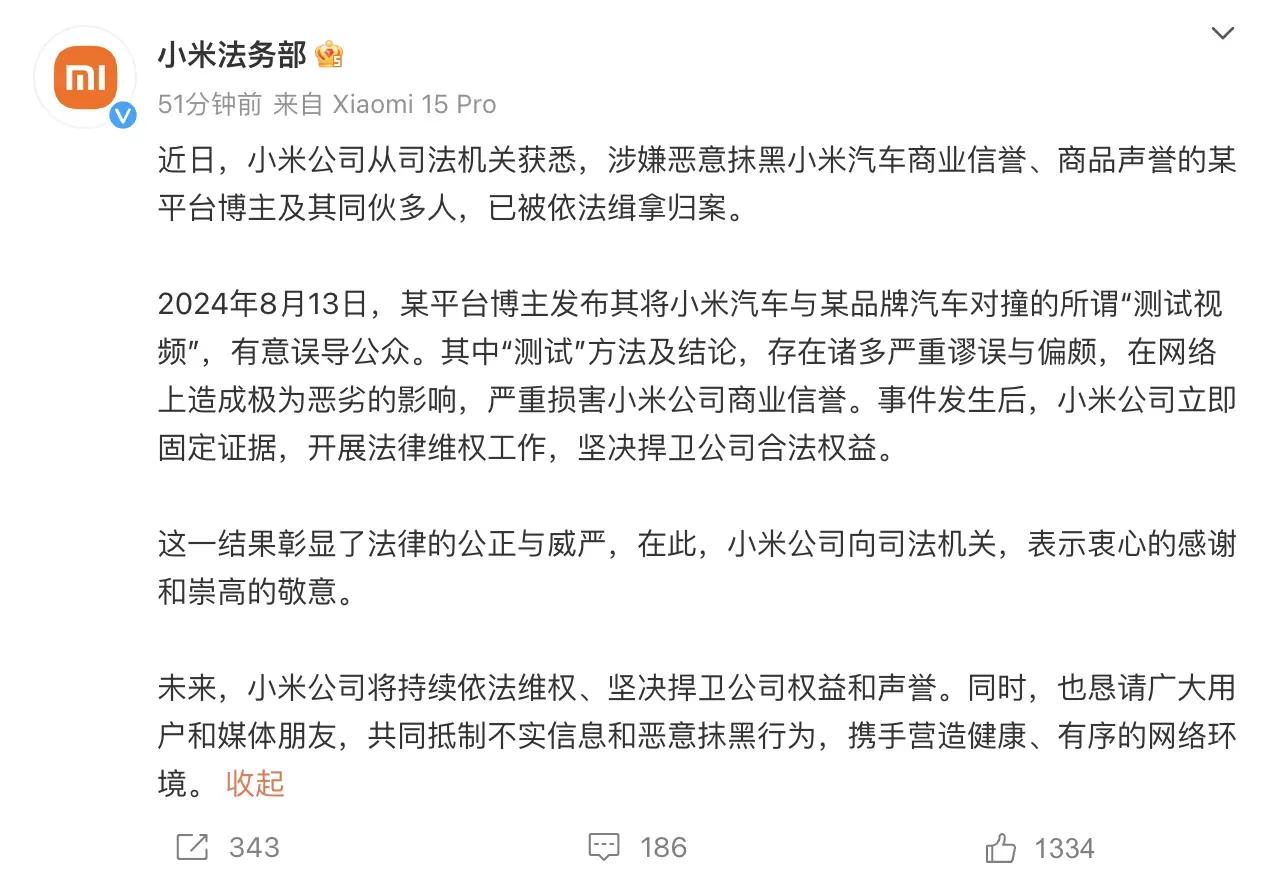Open the Xiaomi 15 Pro source link
The image size is (1270, 878).
tap(414, 104)
